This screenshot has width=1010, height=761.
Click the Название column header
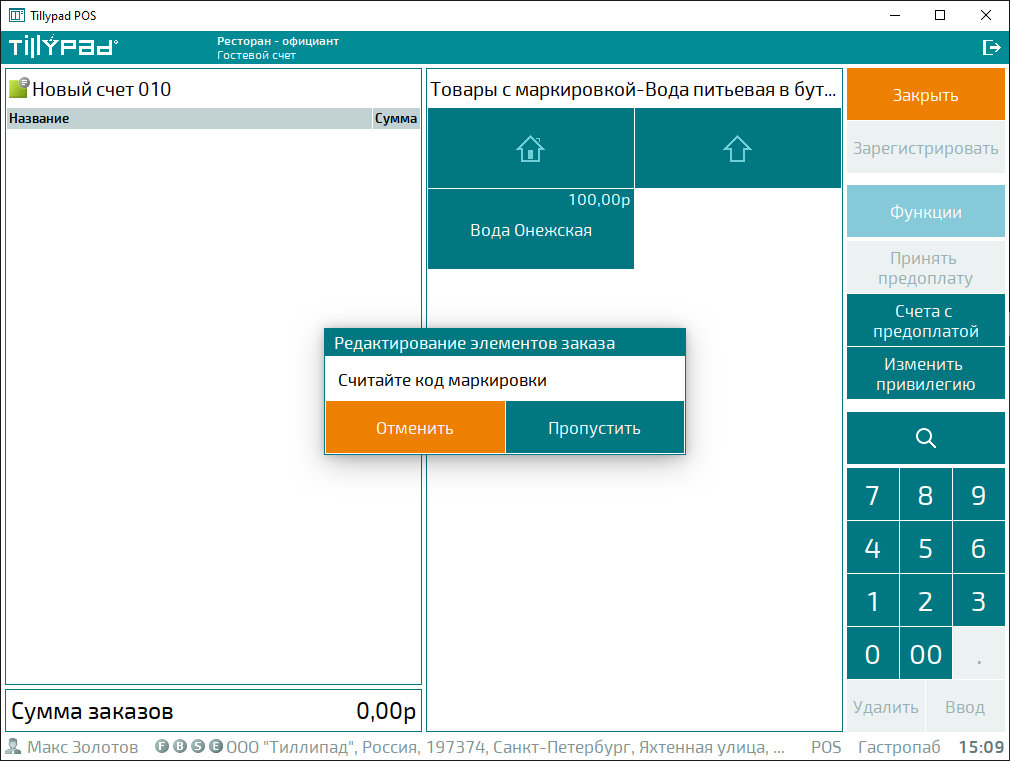click(x=189, y=119)
